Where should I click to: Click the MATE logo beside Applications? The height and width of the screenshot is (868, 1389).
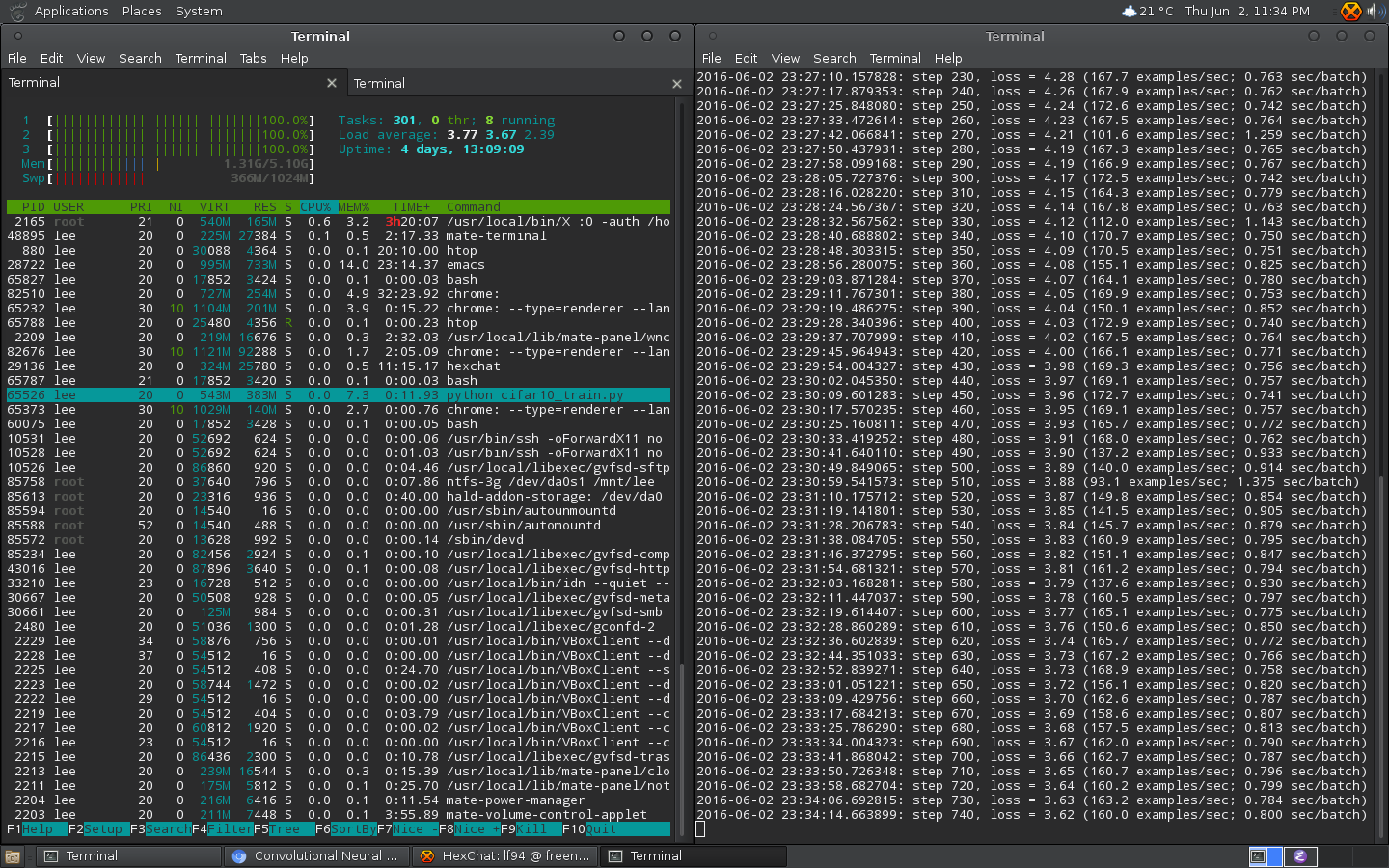16,12
